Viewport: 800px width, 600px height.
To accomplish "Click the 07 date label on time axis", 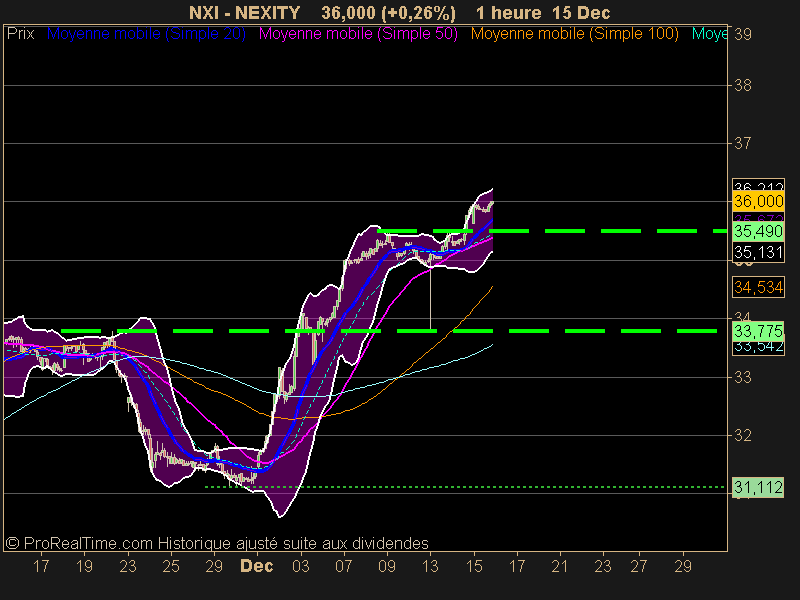I will pos(343,566).
